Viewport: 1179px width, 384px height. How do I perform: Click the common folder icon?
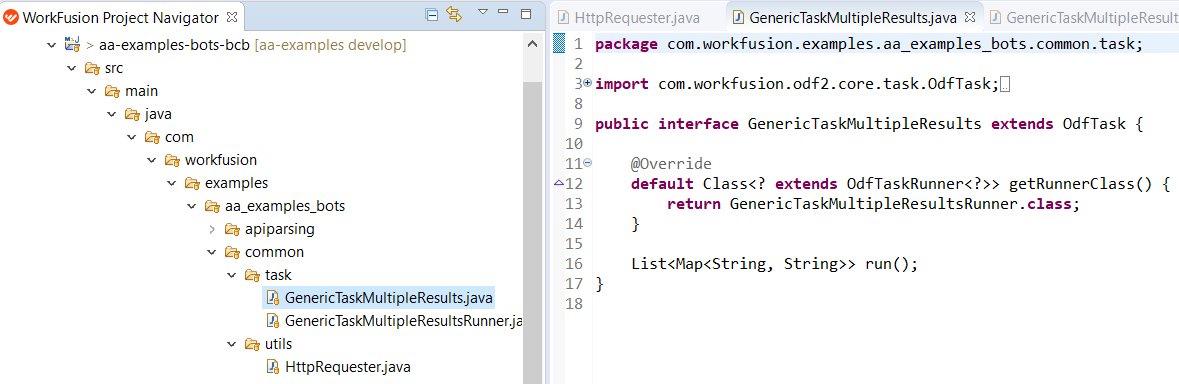(232, 252)
